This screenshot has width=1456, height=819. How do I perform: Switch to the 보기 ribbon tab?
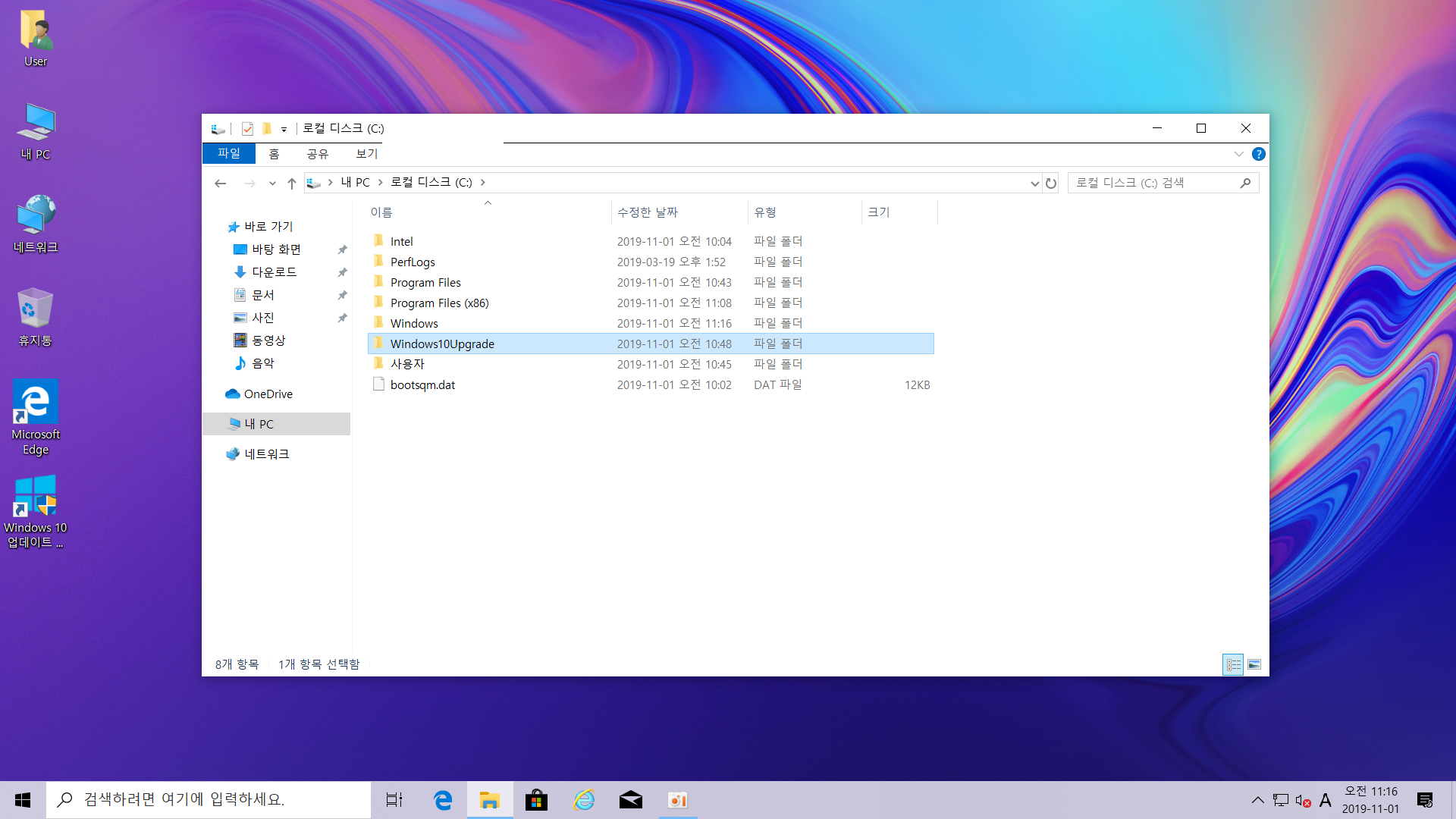click(x=366, y=154)
